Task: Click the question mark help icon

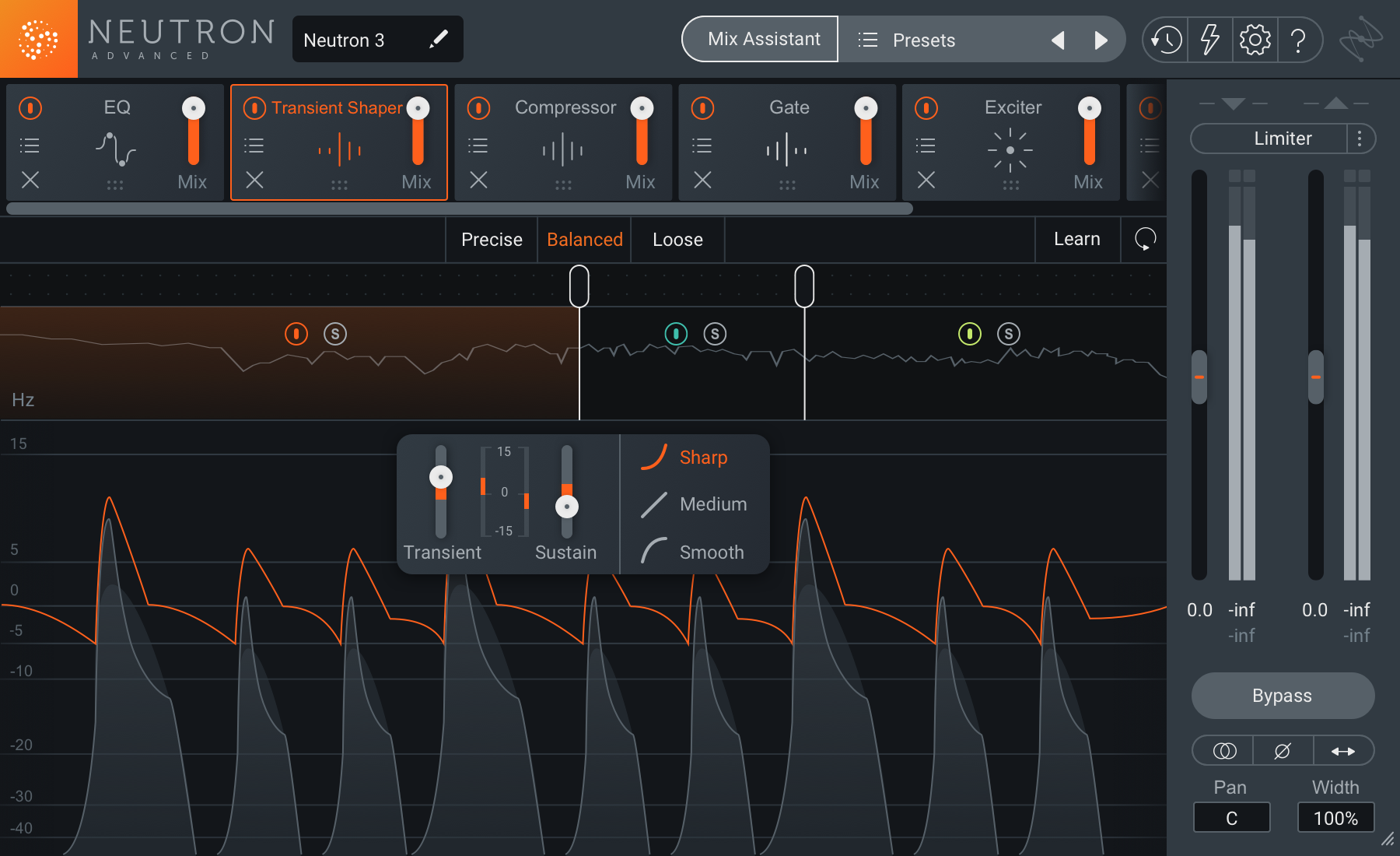Action: tap(1298, 40)
